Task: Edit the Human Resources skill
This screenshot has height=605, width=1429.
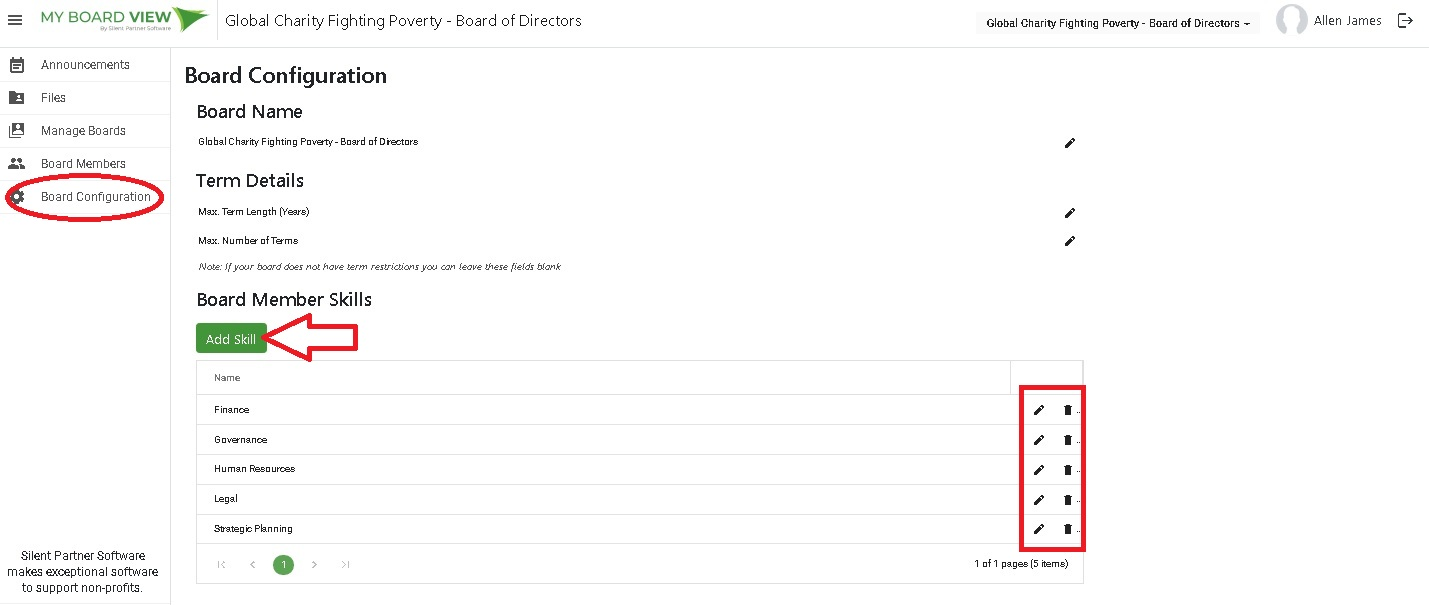Action: [x=1039, y=470]
